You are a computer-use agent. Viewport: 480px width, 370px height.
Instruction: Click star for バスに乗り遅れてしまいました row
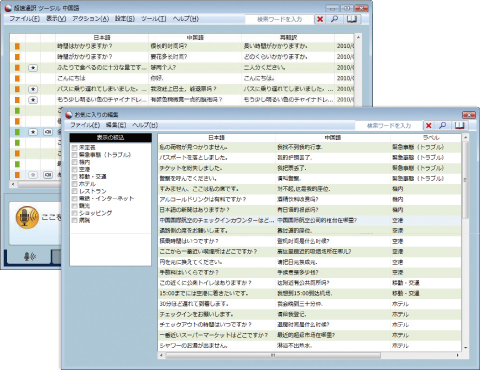click(33, 89)
